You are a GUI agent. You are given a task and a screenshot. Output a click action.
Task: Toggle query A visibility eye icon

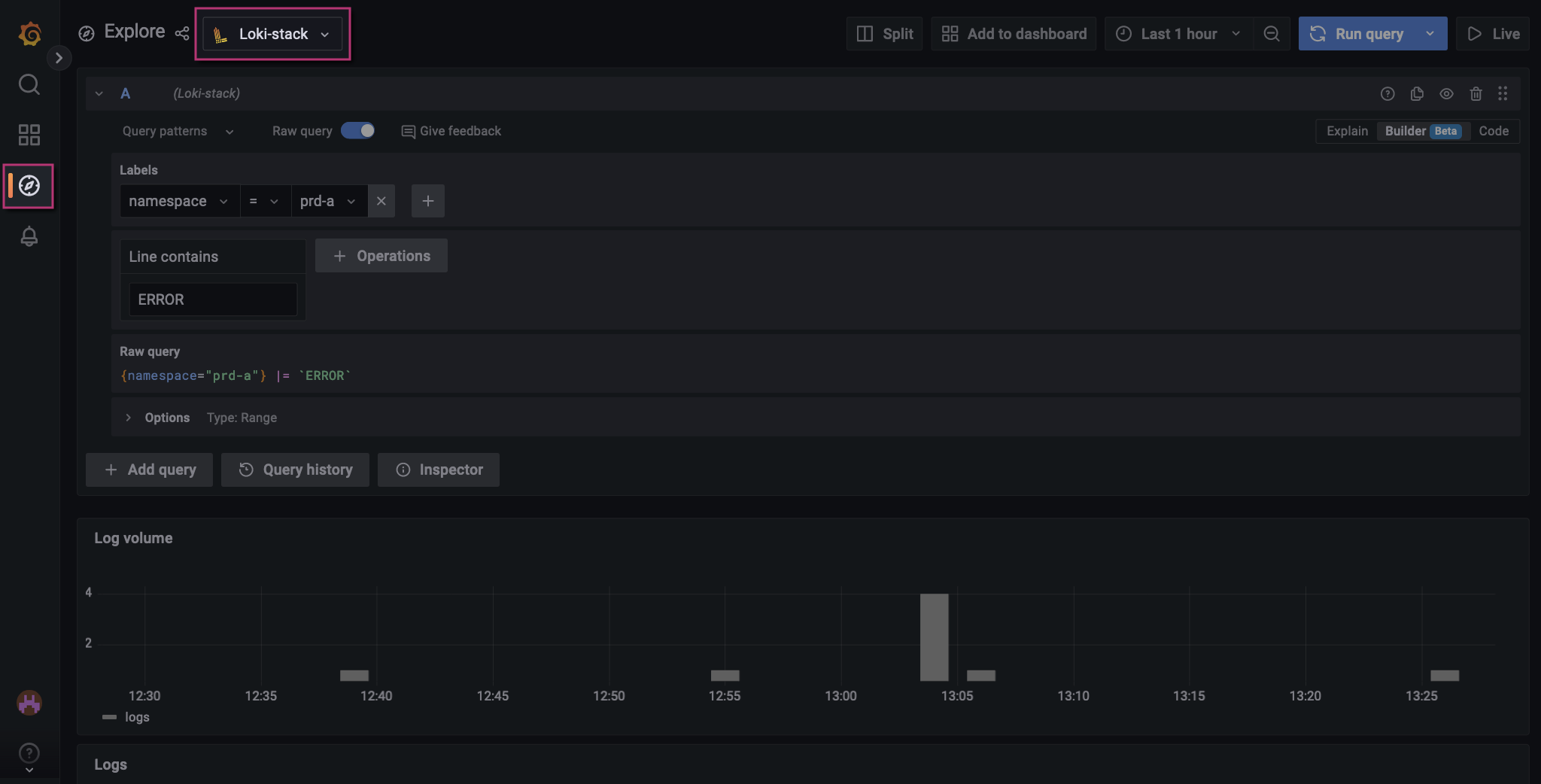coord(1446,93)
